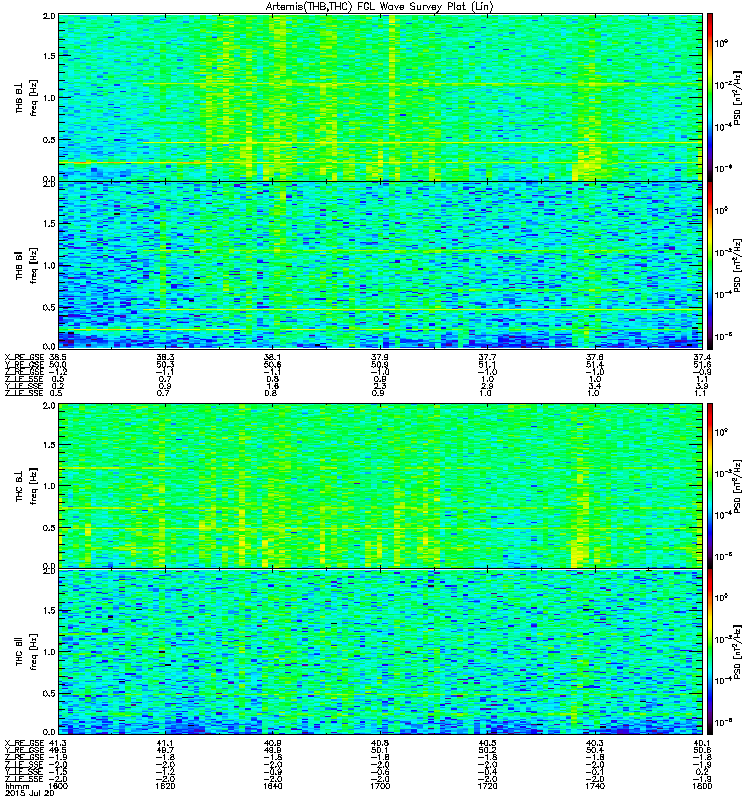750x800 pixels.
Task: Click the date label '2015 Jul 20'
Action: coord(30,793)
